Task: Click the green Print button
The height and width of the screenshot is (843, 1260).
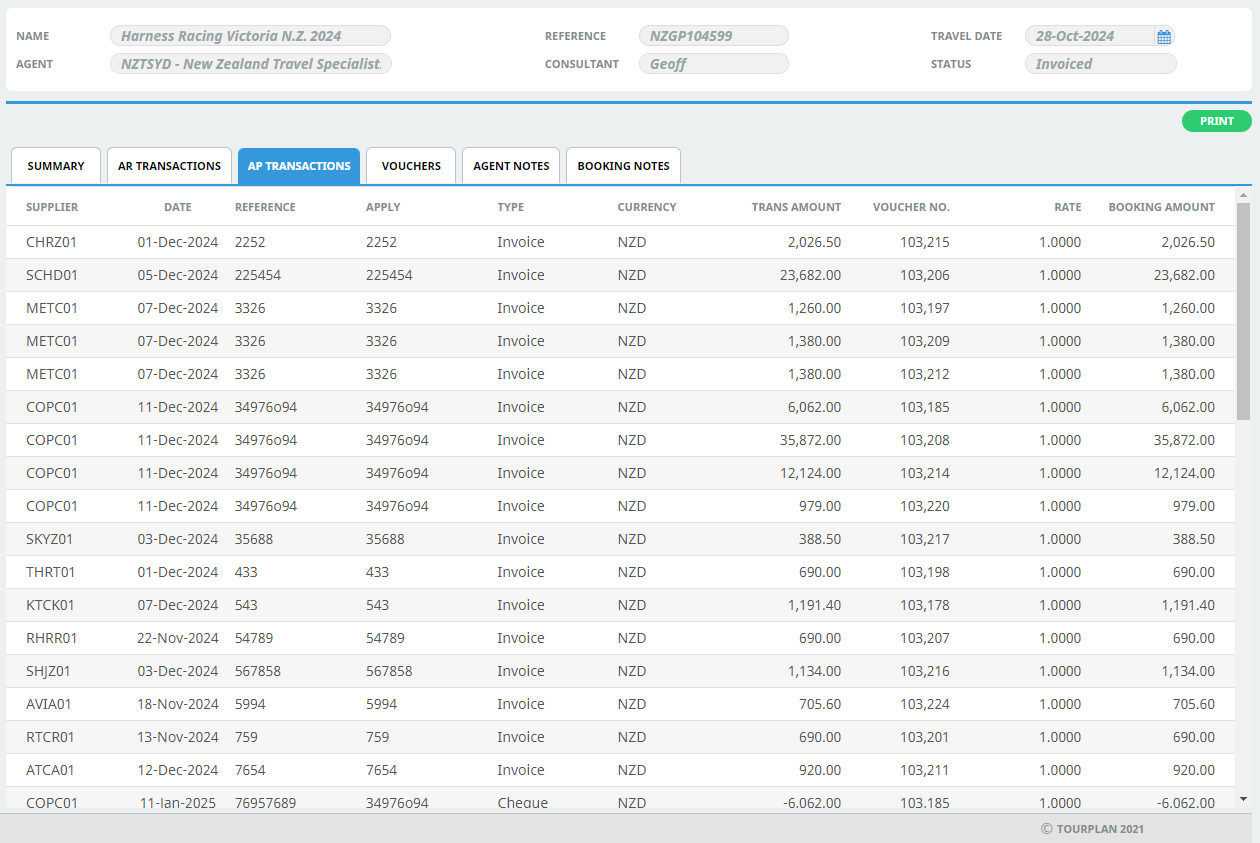Action: pyautogui.click(x=1216, y=121)
